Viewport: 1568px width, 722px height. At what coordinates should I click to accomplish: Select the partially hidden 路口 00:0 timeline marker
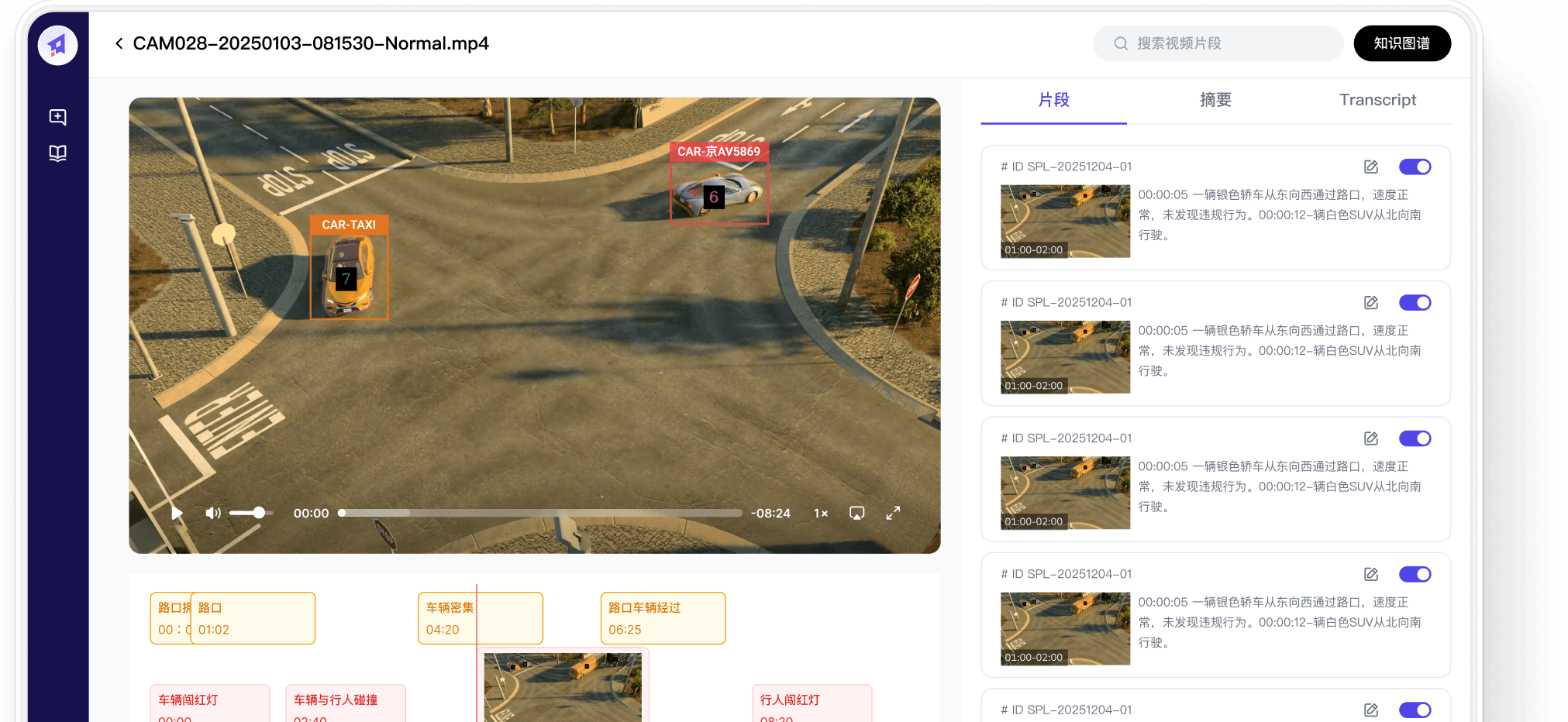coord(171,618)
